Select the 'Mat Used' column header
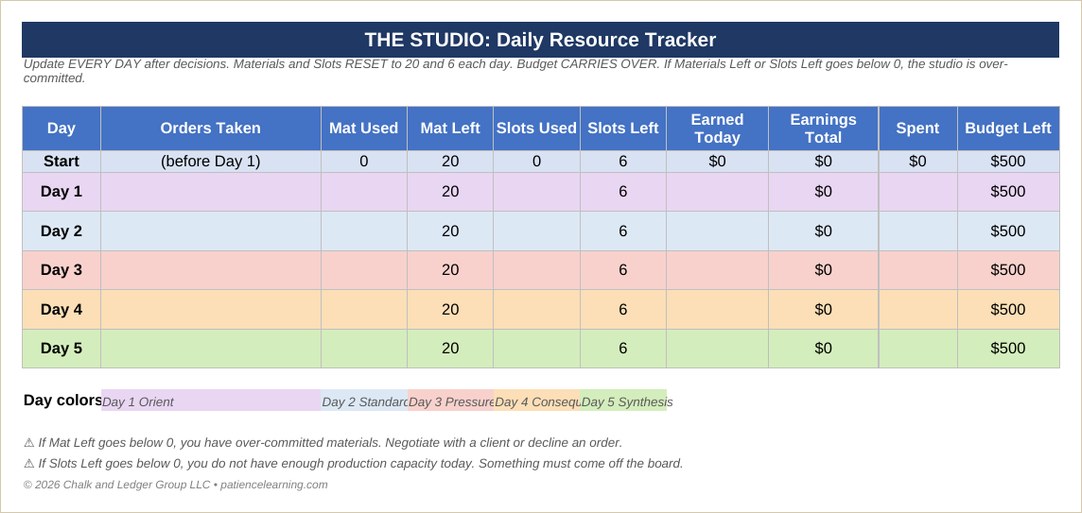1082x513 pixels. coord(364,128)
